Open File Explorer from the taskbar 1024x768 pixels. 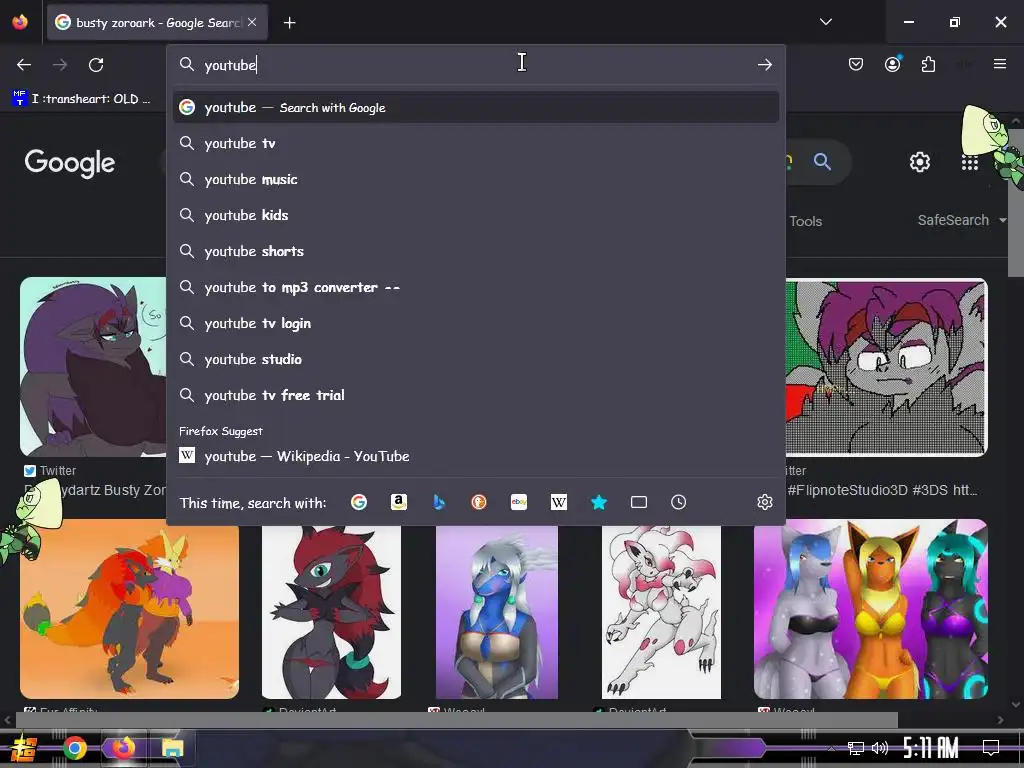coord(172,748)
